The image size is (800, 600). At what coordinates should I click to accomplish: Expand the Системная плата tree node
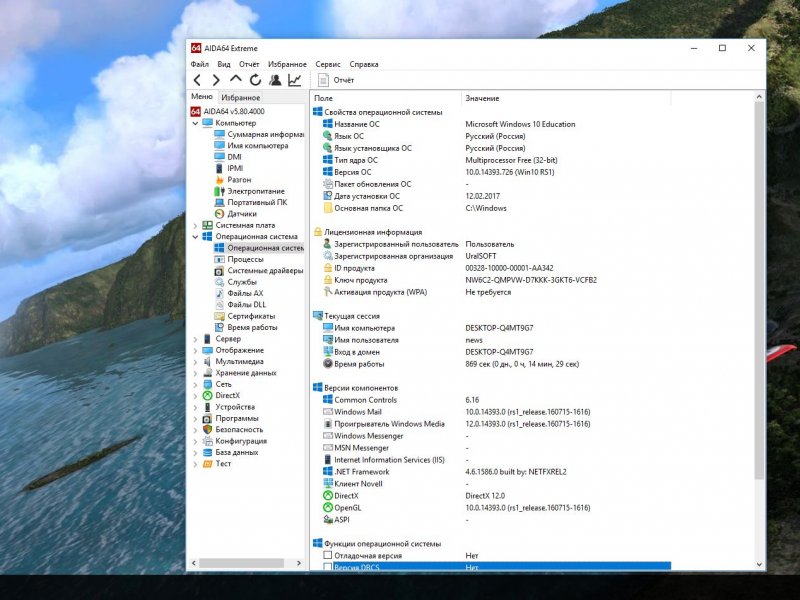point(195,226)
